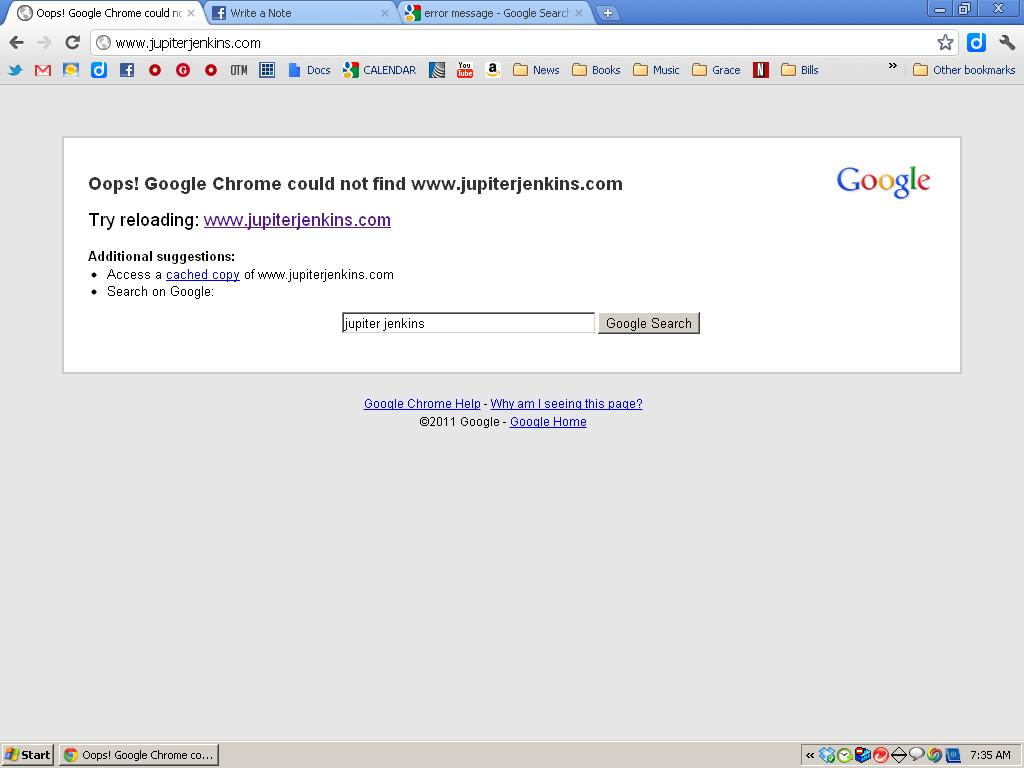Switch to the Write a Note tab

click(298, 13)
